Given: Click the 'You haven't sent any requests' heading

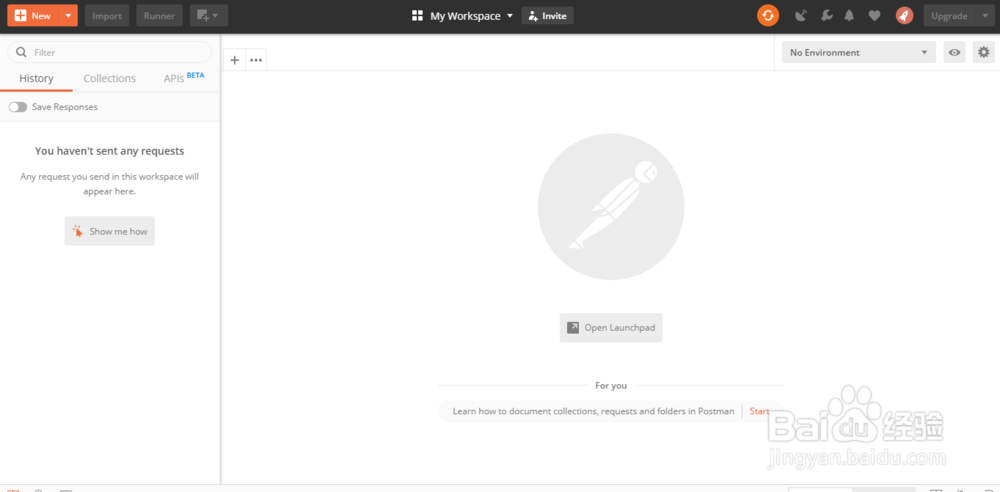Looking at the screenshot, I should tap(110, 151).
